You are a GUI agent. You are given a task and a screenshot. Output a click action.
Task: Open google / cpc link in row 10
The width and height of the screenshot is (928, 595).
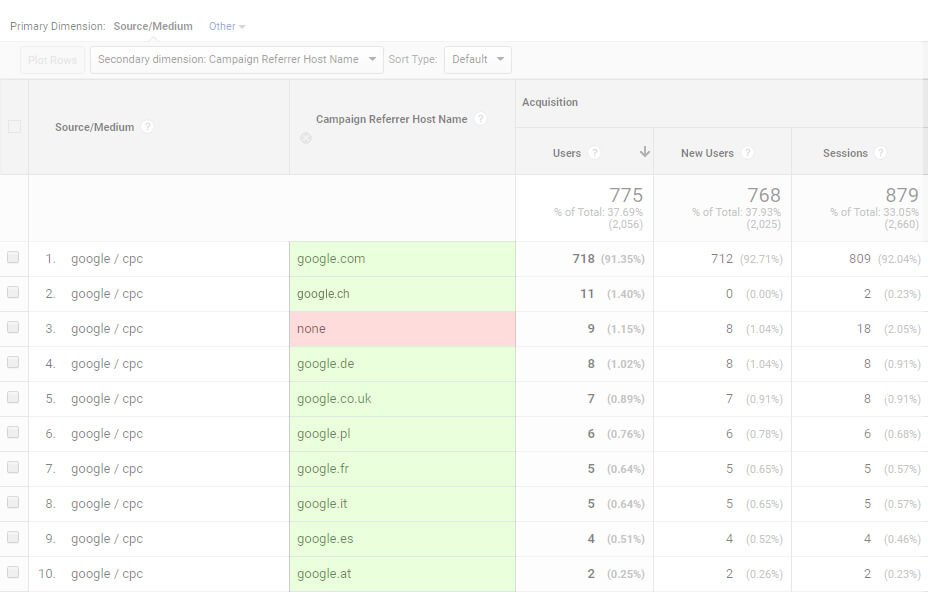point(107,574)
